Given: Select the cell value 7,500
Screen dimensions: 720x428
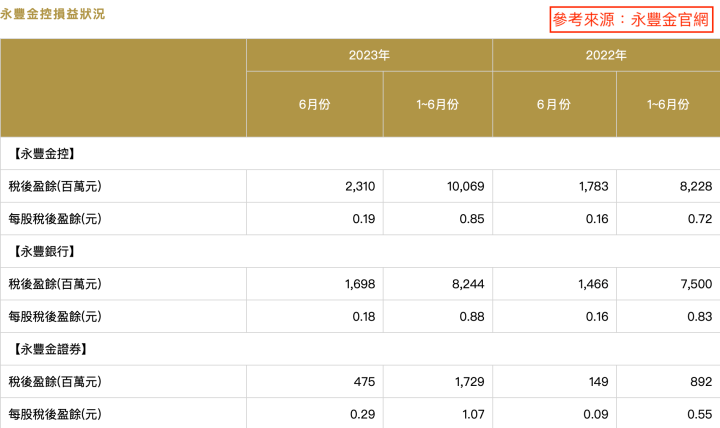Looking at the screenshot, I should (x=696, y=284).
